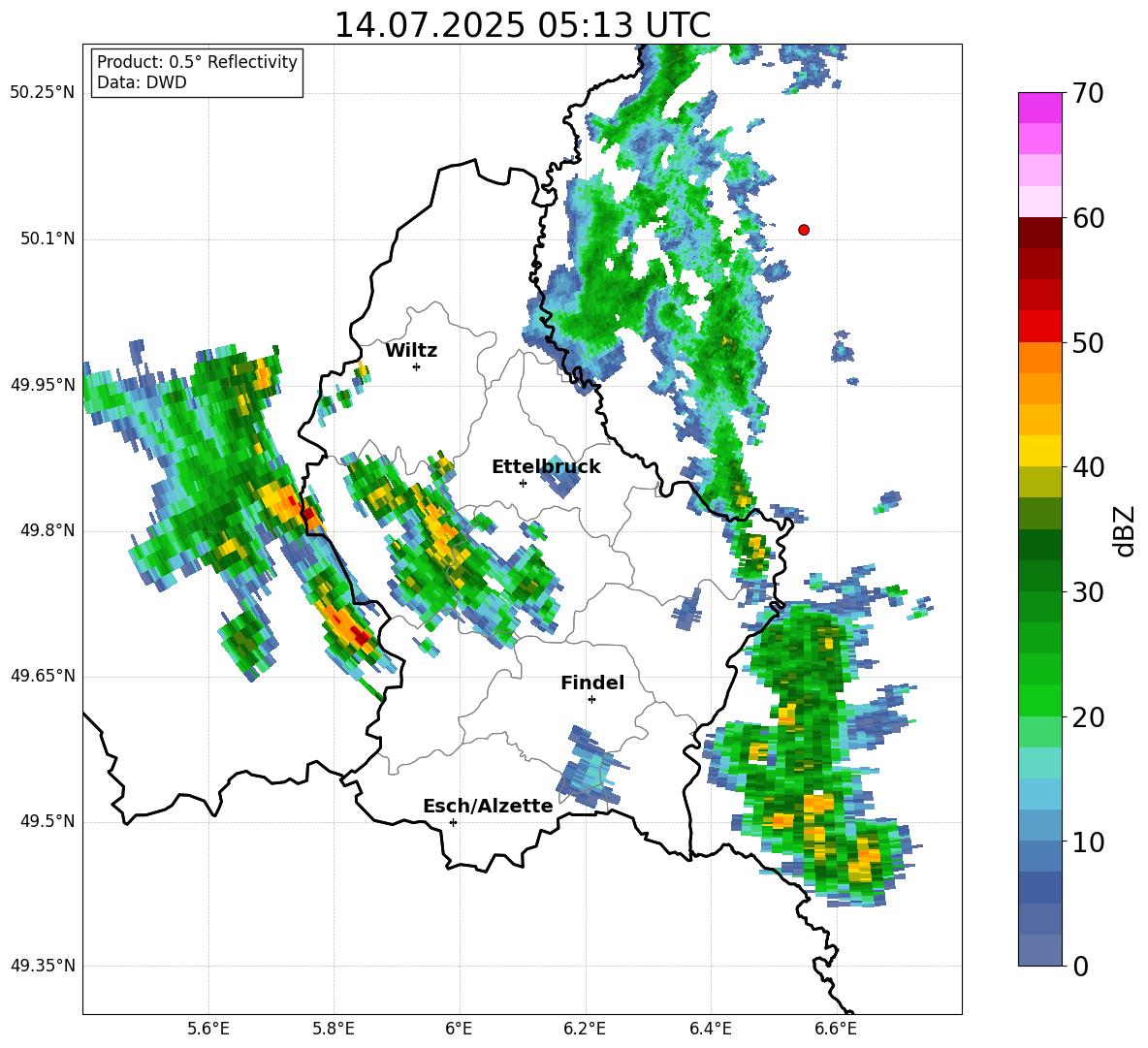
Task: Click the Ettelbruck station cross marker
Action: click(x=523, y=483)
